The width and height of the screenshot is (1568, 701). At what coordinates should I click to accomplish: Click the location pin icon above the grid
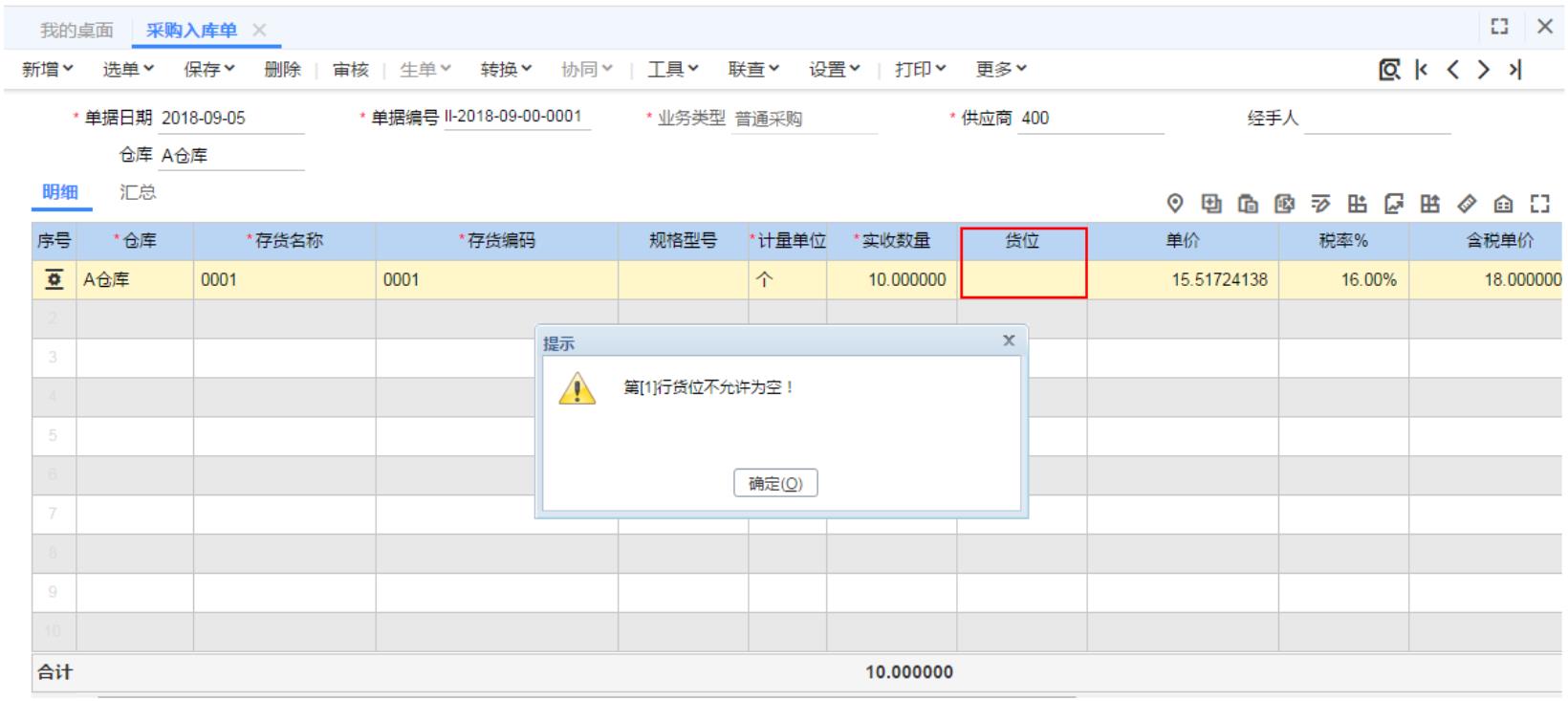pos(1175,203)
